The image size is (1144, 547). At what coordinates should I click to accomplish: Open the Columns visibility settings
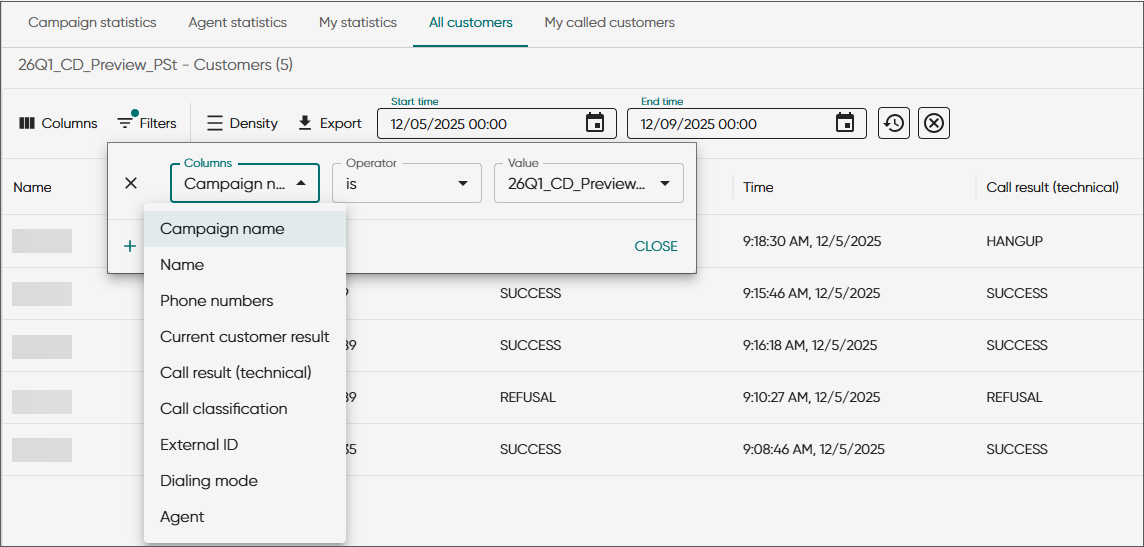(58, 123)
